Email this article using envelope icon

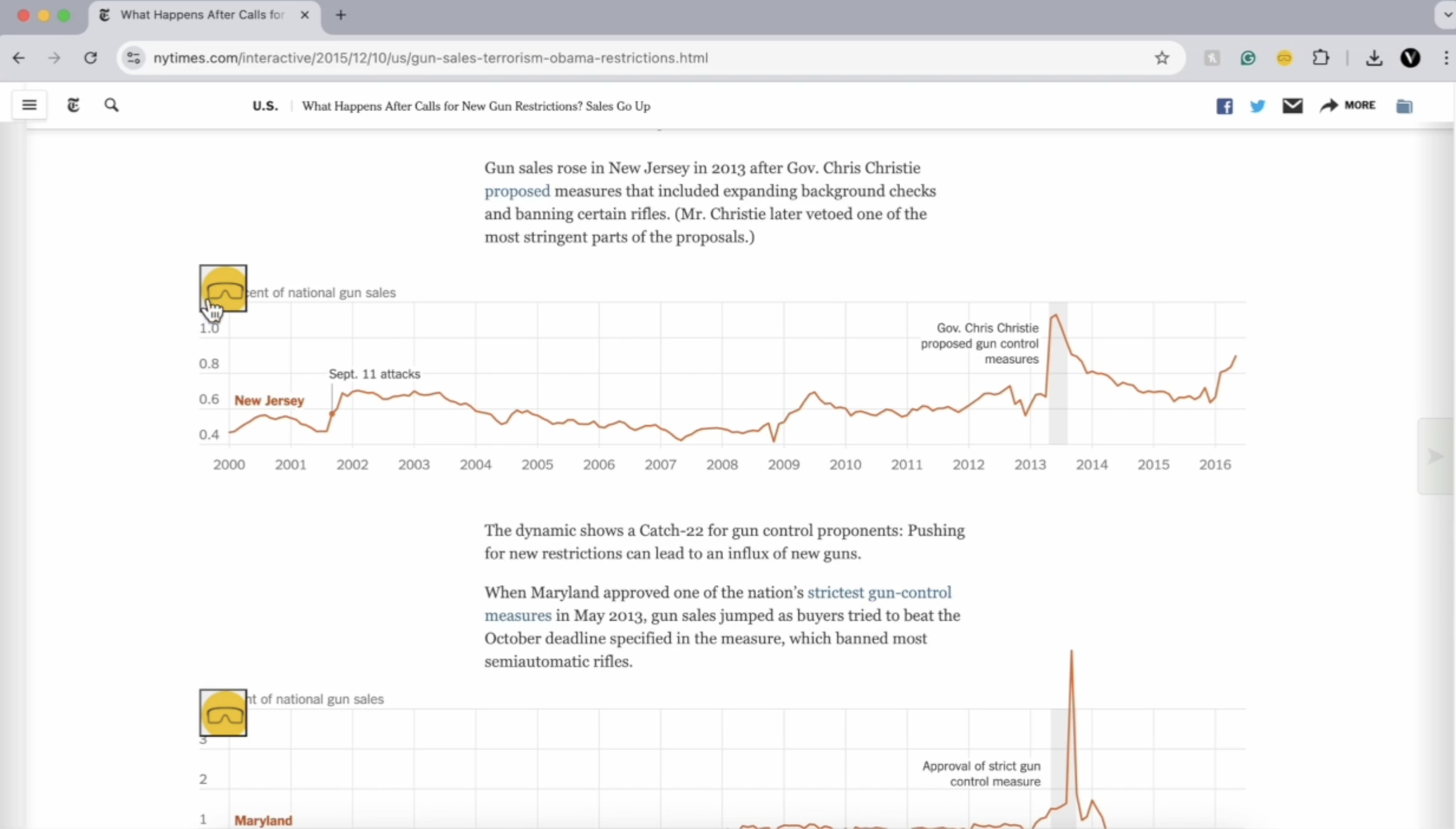[1292, 106]
